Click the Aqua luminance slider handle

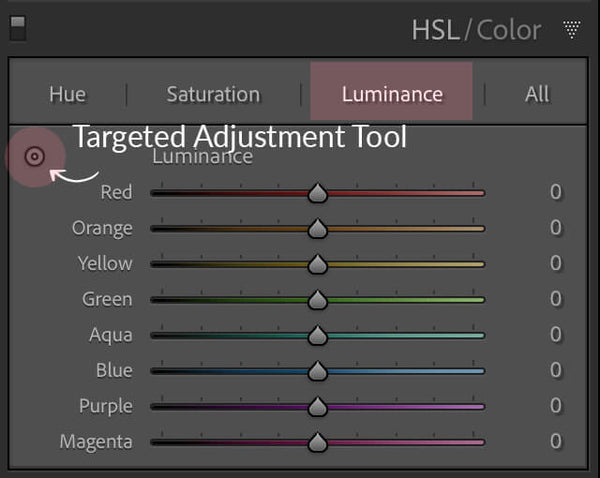318,335
